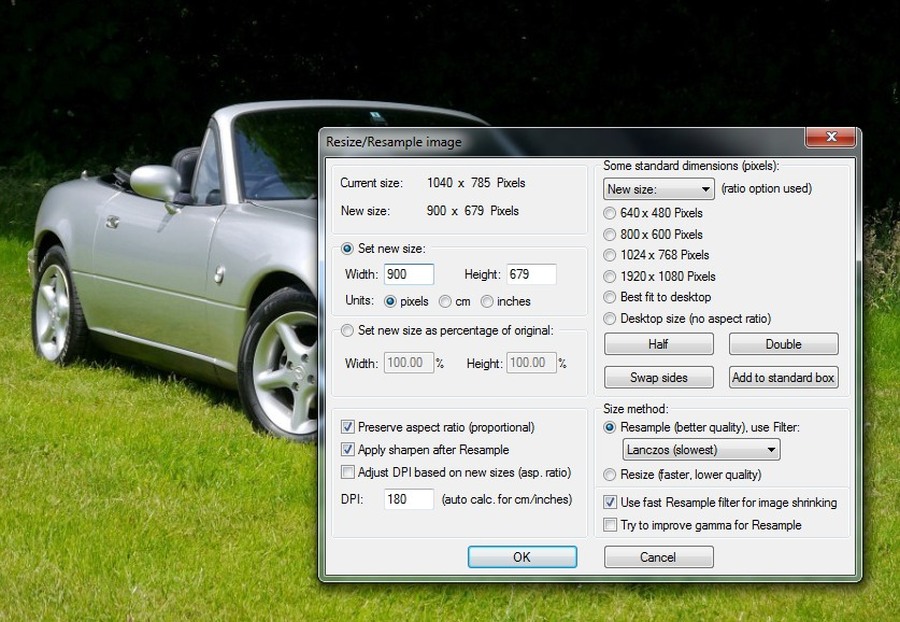This screenshot has width=900, height=622.
Task: Click the Half button
Action: tap(659, 344)
